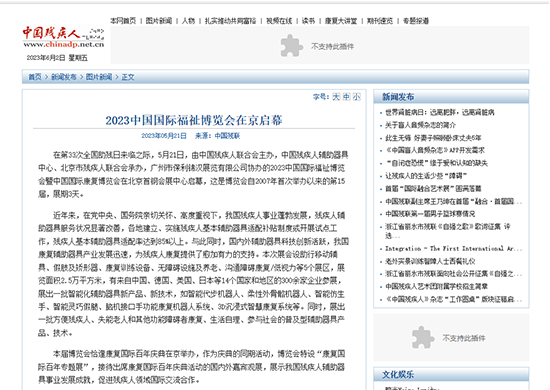Click the 中国残疾人 chinadp.net.cn site logo
Image resolution: width=550 pixels, height=390 pixels.
point(63,37)
